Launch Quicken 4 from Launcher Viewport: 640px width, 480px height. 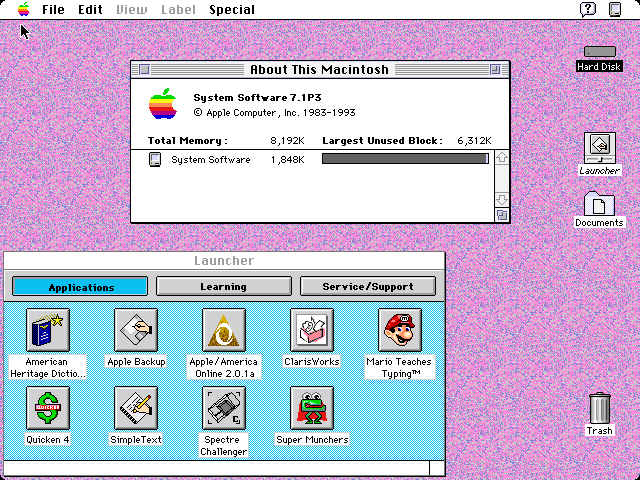[x=48, y=408]
